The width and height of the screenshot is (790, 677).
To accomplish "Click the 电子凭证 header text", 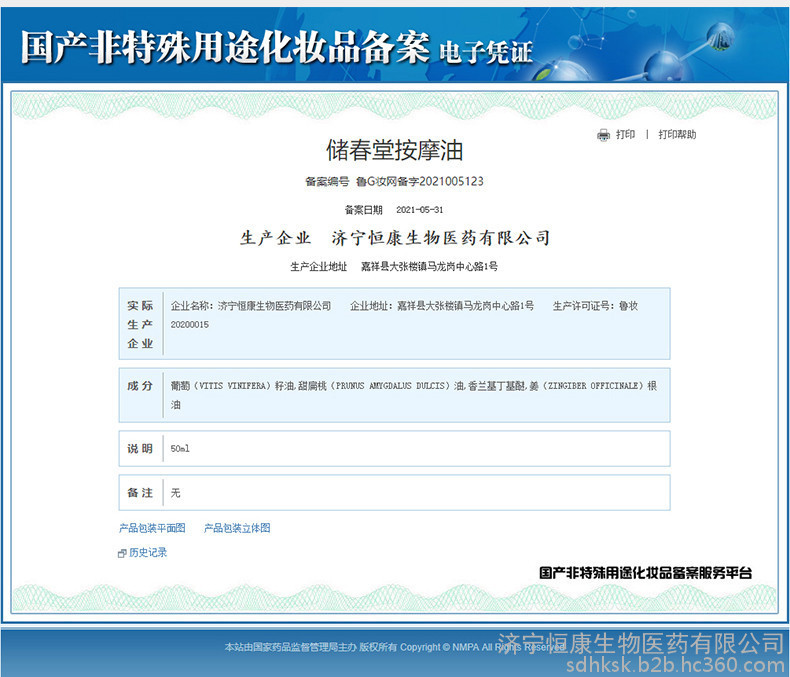I will click(486, 52).
